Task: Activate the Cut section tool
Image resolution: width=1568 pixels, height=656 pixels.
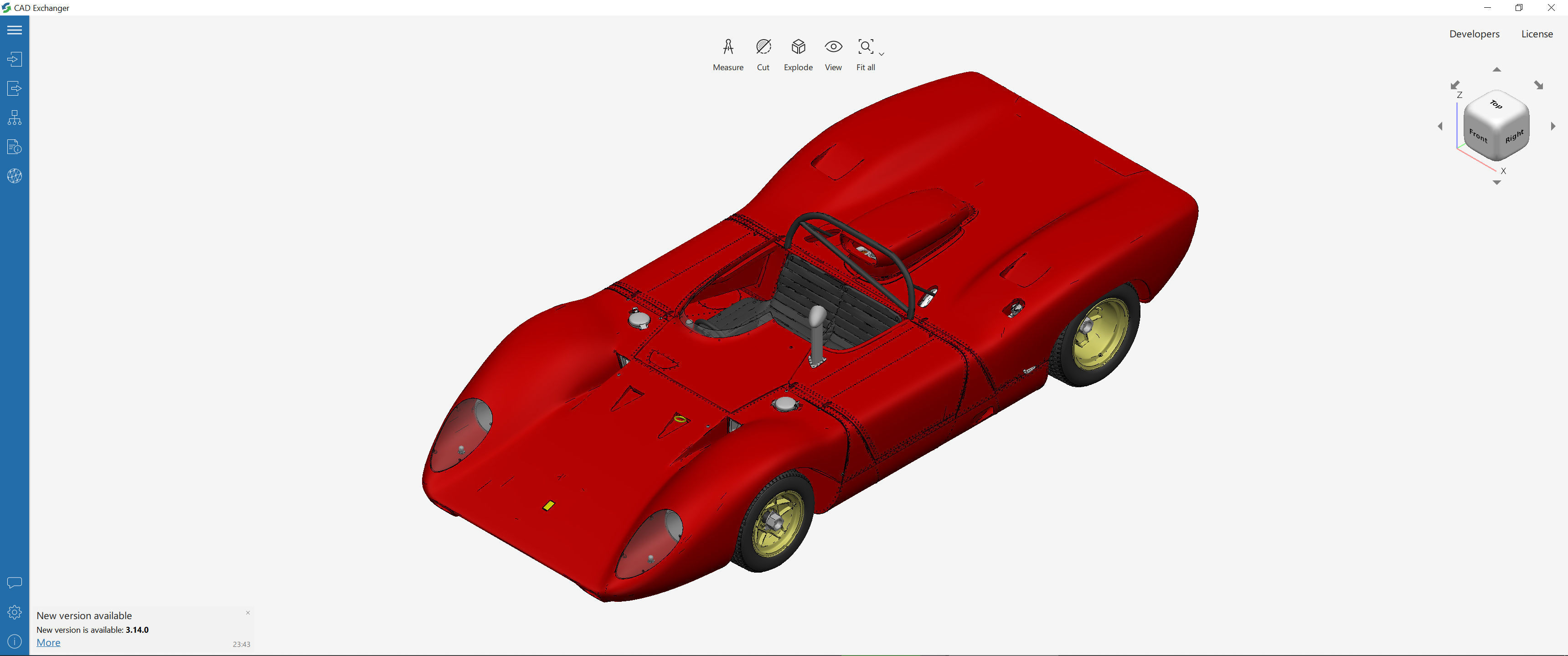Action: [x=763, y=54]
